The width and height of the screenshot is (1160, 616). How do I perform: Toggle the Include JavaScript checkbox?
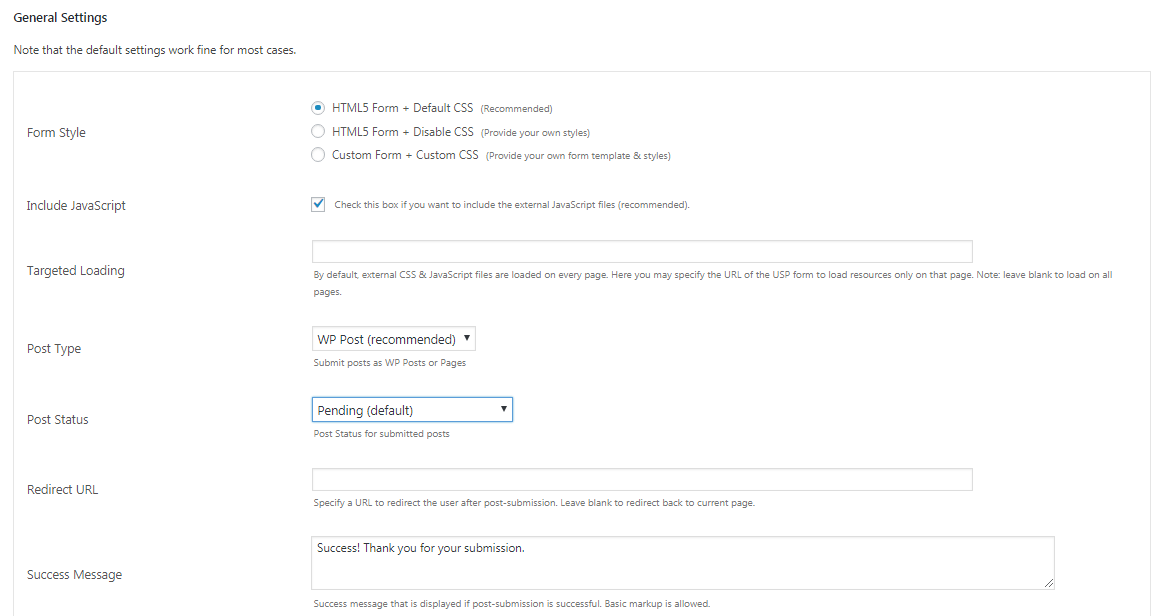tap(318, 204)
